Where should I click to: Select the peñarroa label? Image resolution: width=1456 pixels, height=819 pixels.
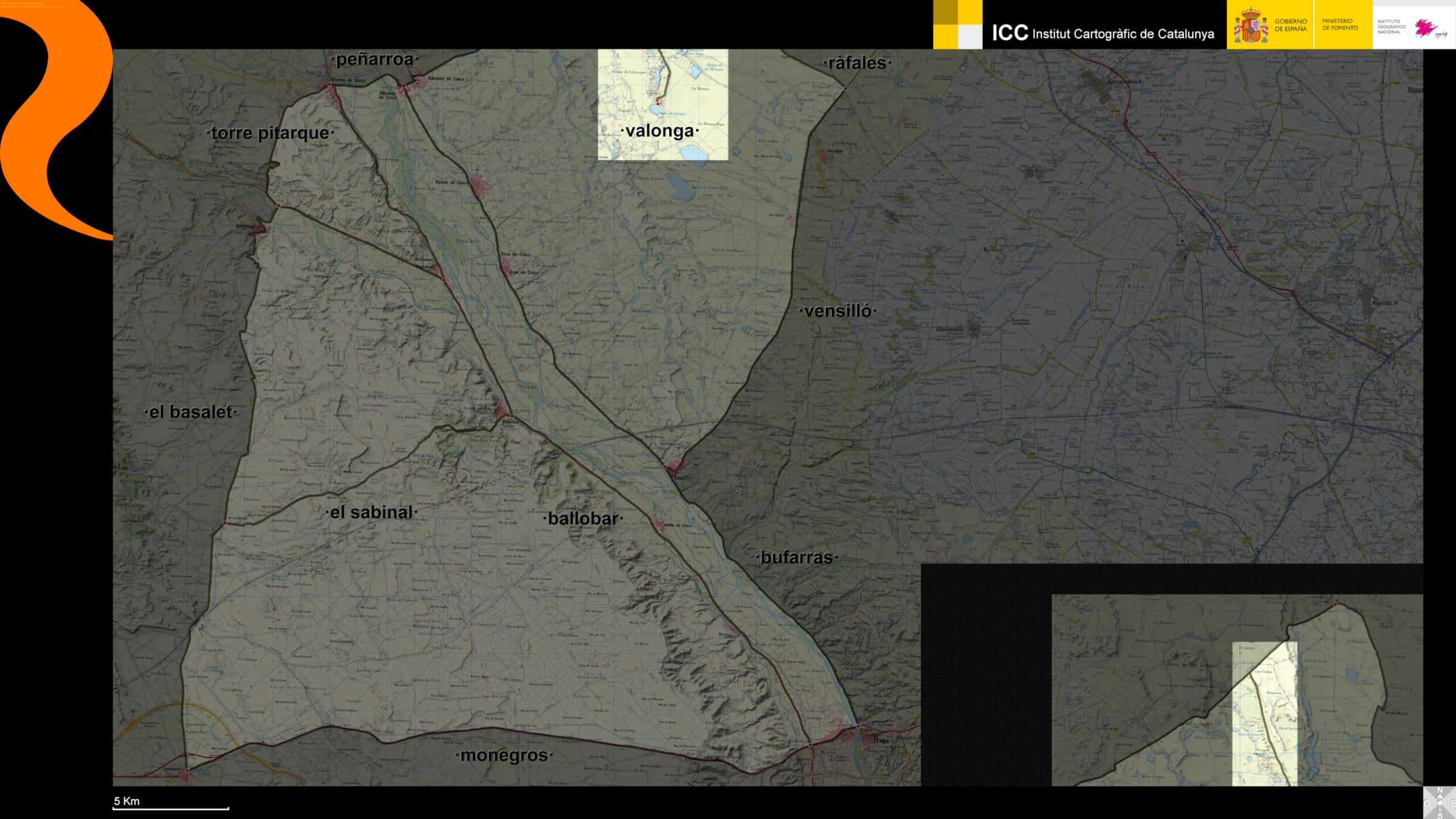coord(375,59)
